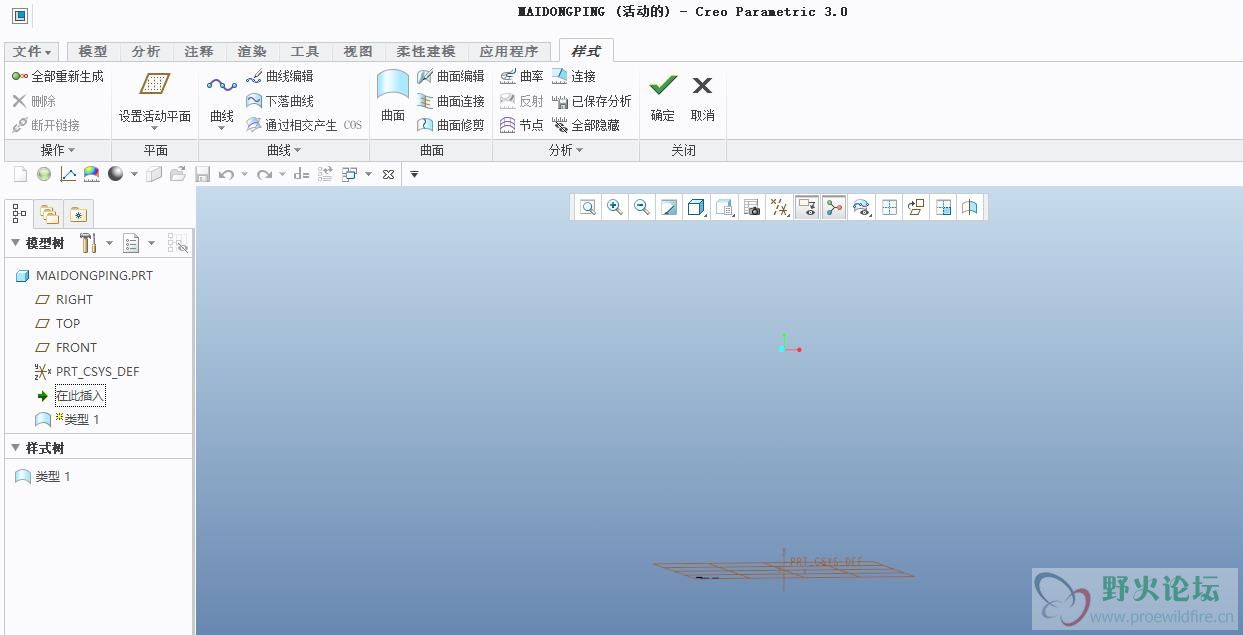Viewport: 1243px width, 635px height.
Task: Select 通过相交产生 COS tool
Action: tap(303, 125)
